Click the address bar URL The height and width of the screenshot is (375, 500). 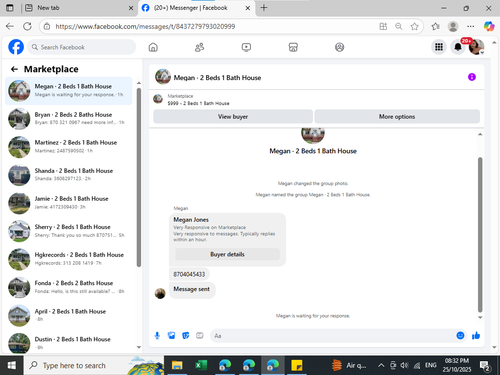tap(145, 26)
